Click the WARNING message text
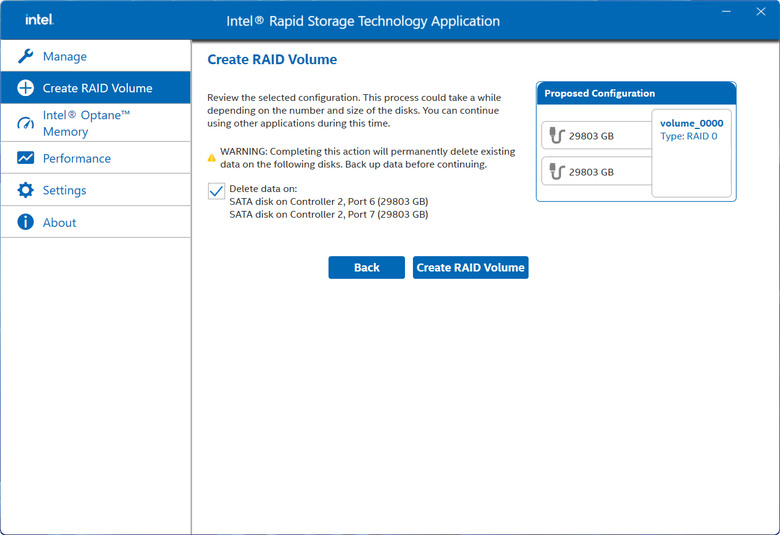The image size is (780, 535). point(368,158)
